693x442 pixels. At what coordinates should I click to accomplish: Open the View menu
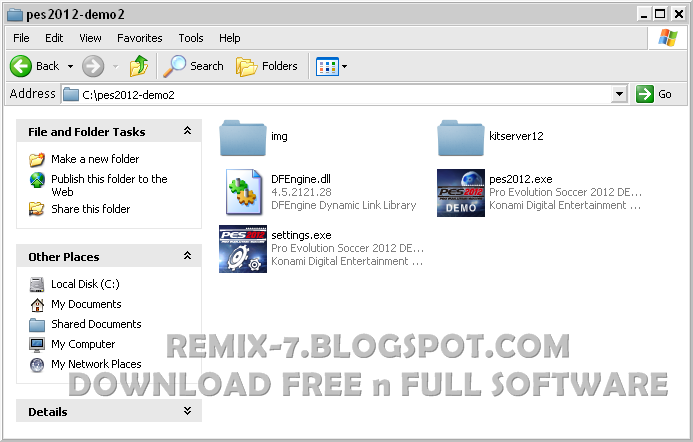click(90, 38)
